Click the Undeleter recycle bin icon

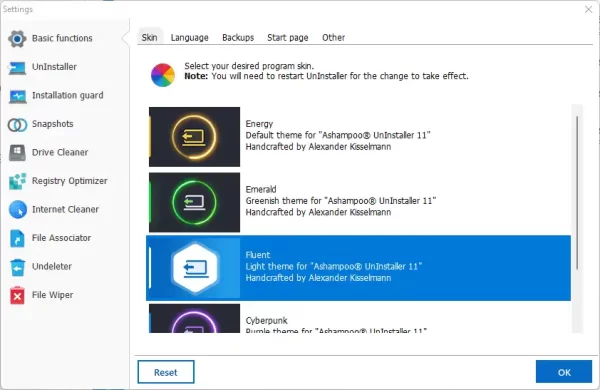(x=17, y=267)
